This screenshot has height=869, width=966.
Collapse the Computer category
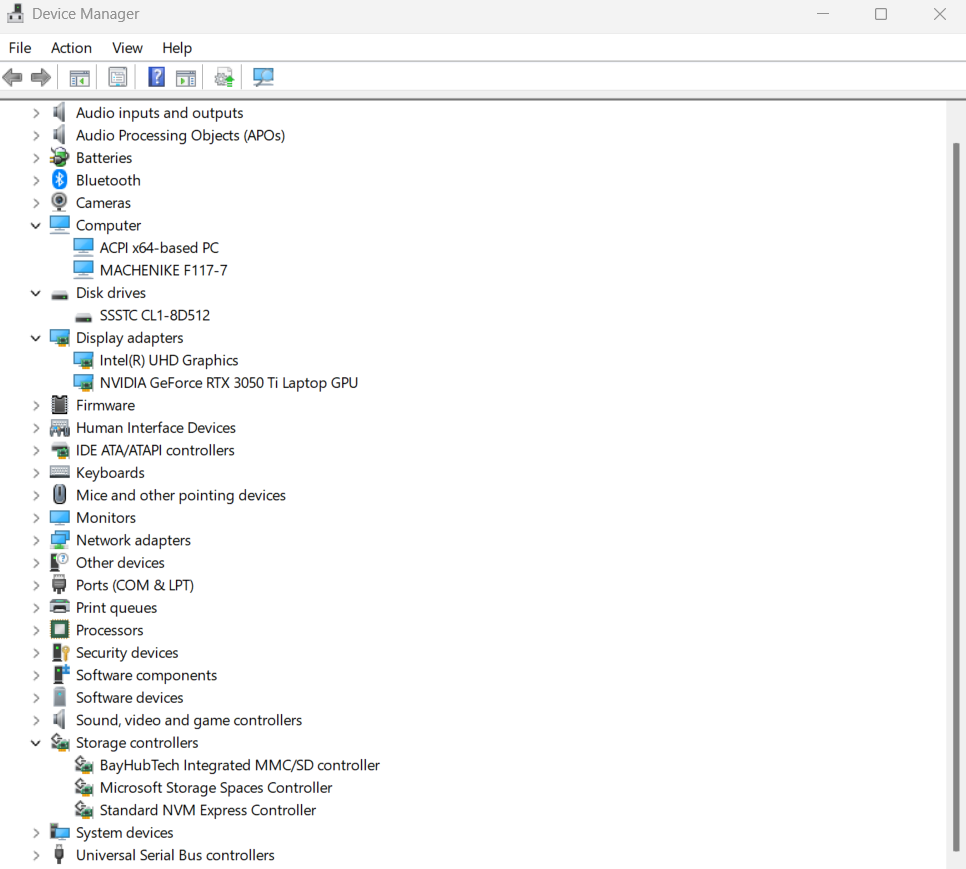36,225
